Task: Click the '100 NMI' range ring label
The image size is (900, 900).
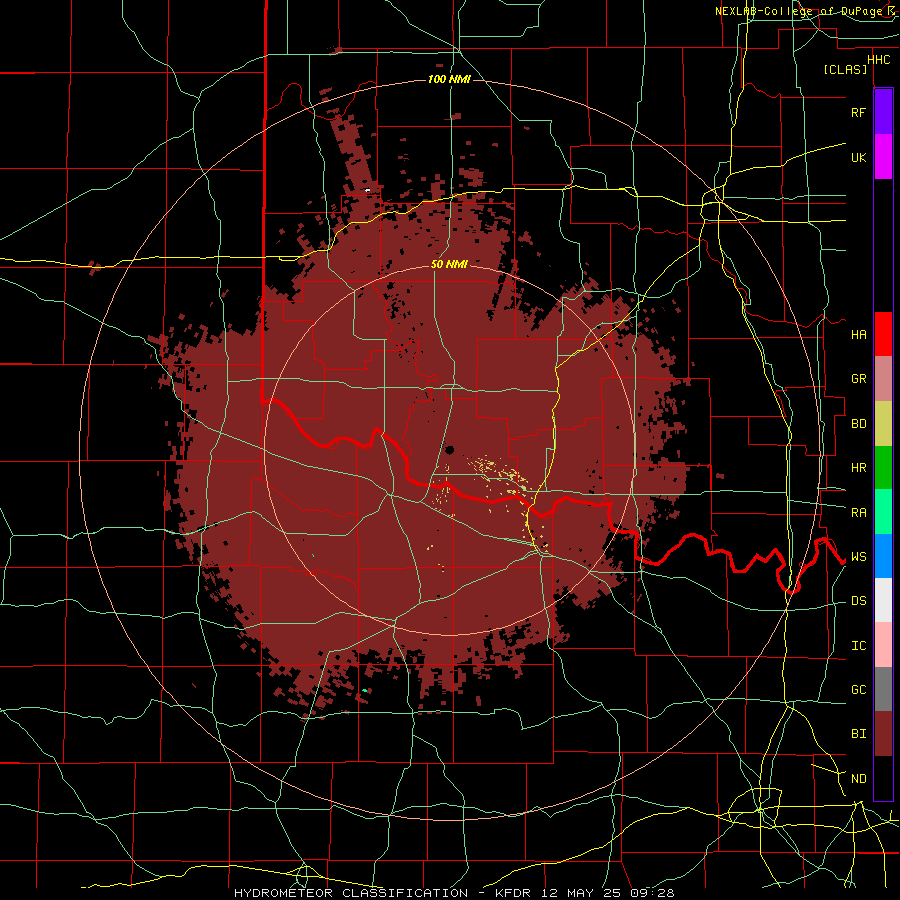Action: click(x=449, y=79)
